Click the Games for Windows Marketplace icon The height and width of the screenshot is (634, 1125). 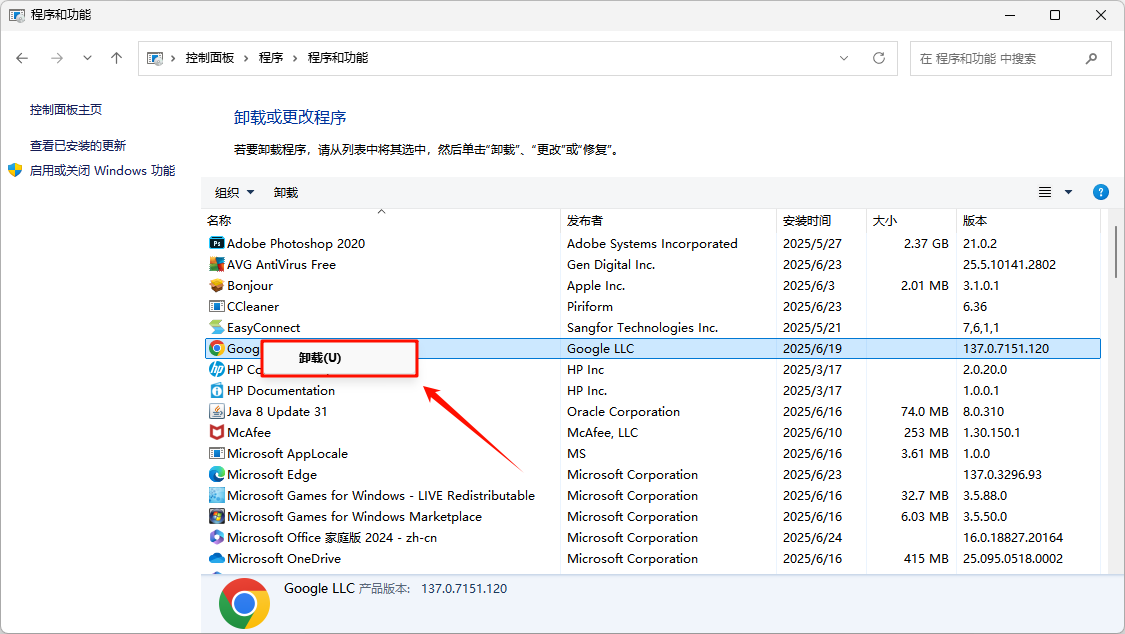pyautogui.click(x=217, y=516)
